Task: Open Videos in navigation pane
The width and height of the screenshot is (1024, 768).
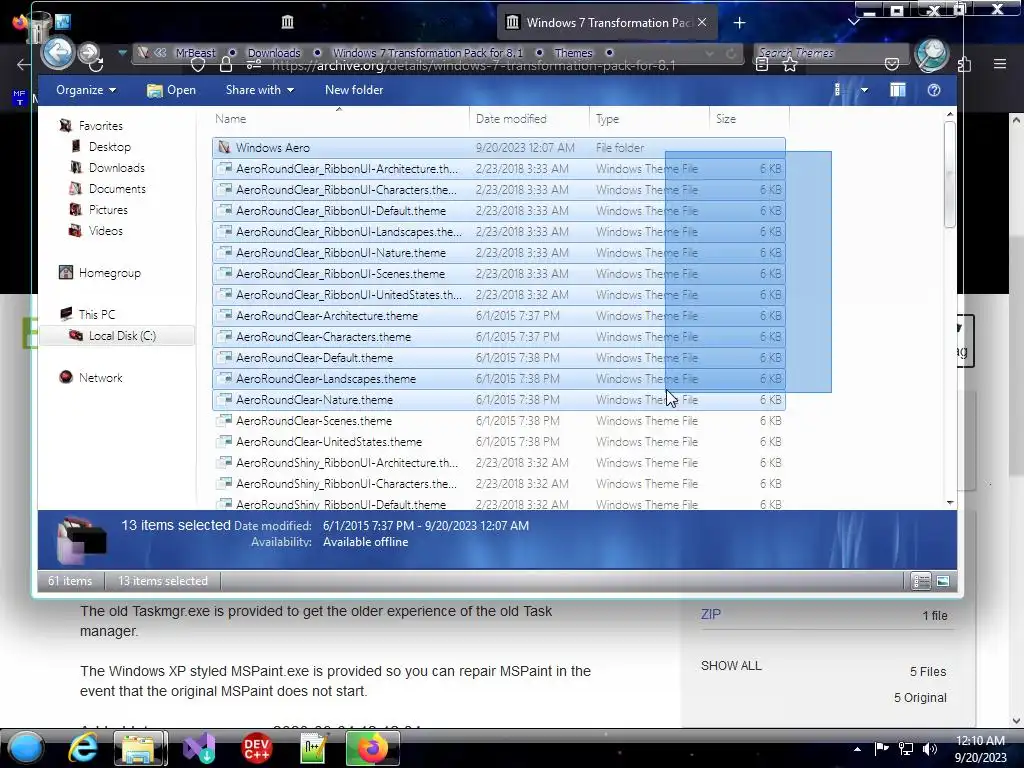Action: pos(105,231)
